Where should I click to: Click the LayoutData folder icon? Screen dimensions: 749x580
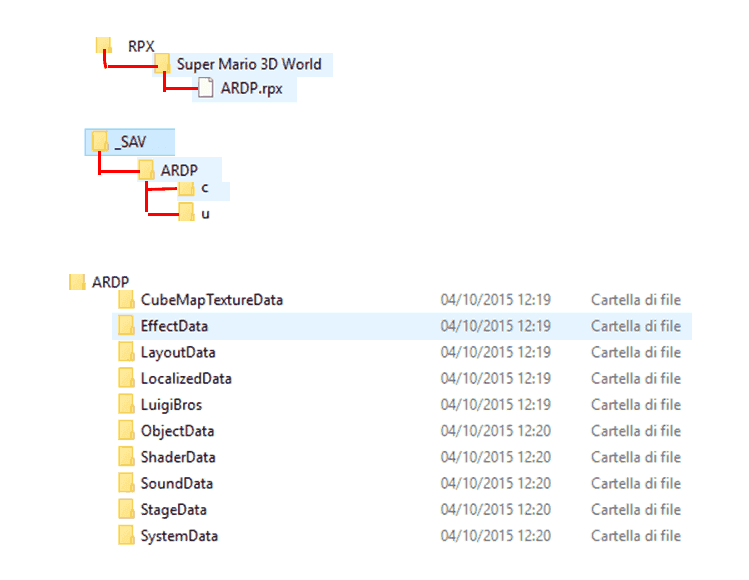(126, 352)
